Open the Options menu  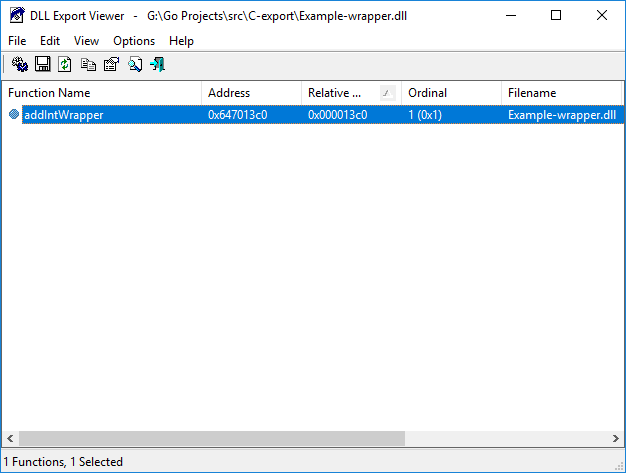[134, 41]
